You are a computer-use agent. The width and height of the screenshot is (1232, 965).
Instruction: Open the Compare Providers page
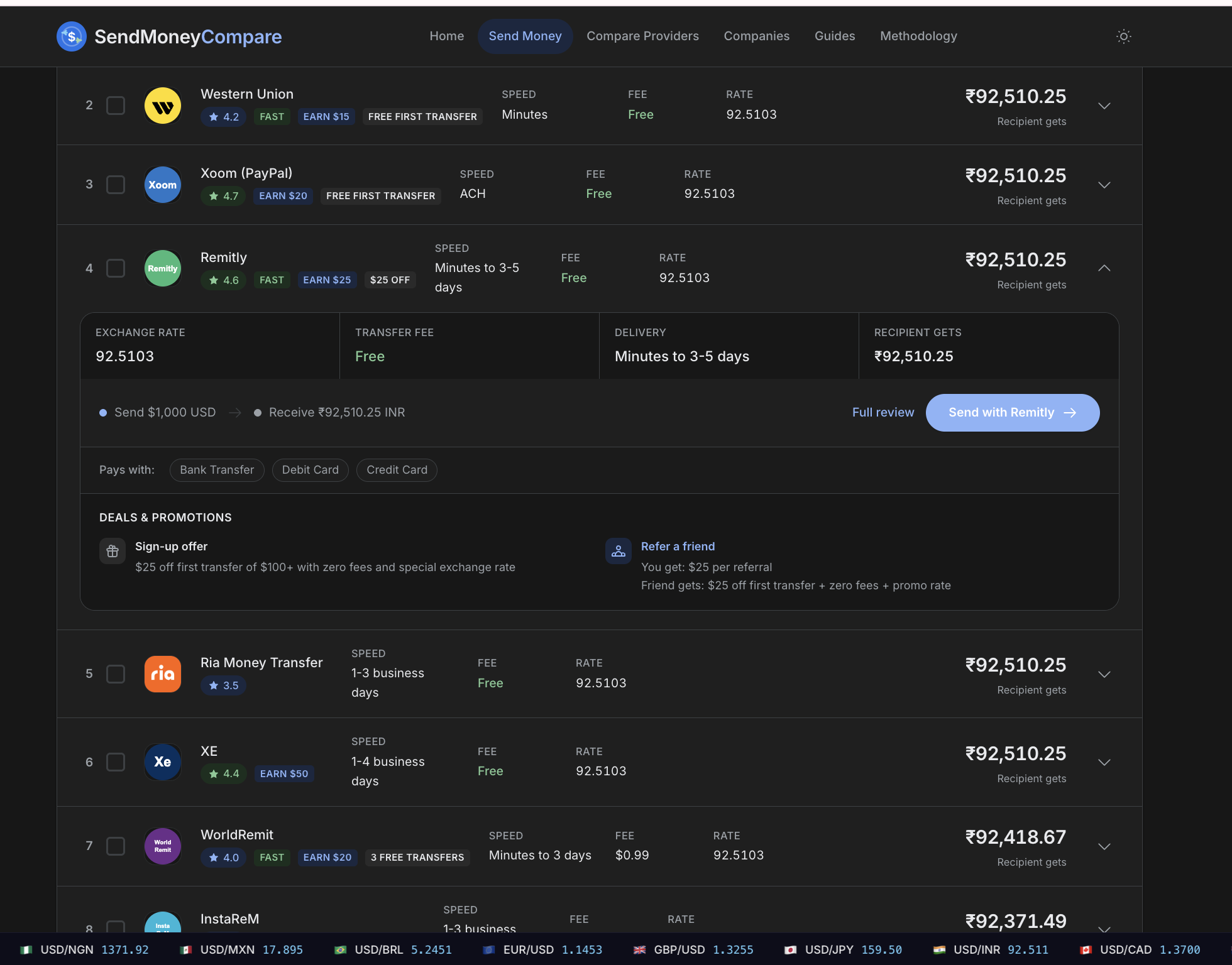(x=642, y=36)
